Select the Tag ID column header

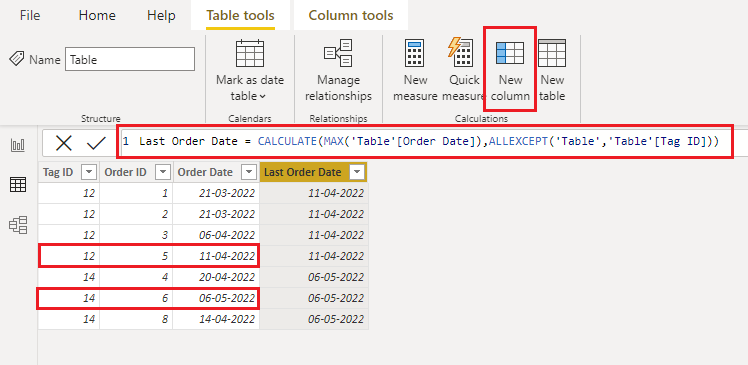click(58, 172)
